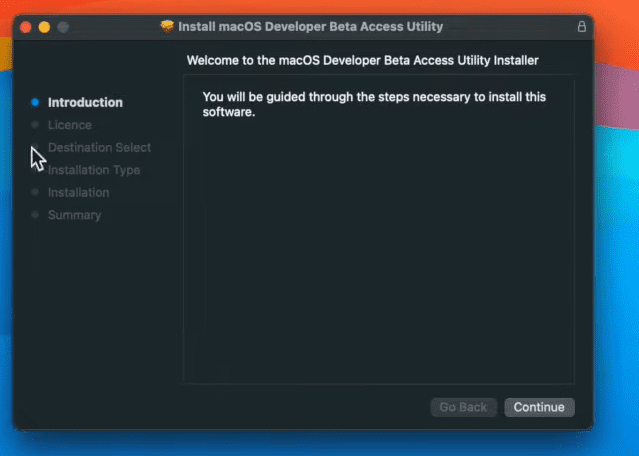Click the Summary step bullet dot
Viewport: 639px width, 456px height.
click(35, 214)
